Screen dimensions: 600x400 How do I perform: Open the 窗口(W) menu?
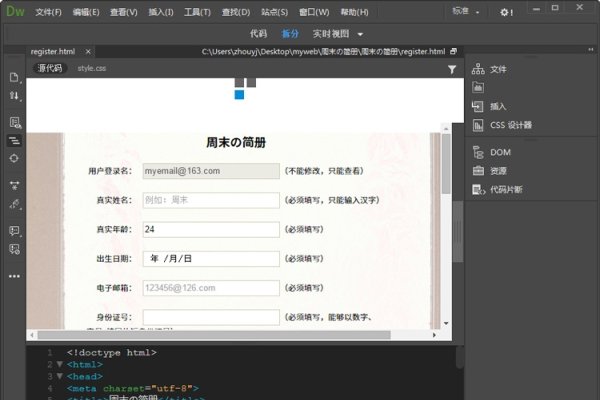tap(314, 12)
